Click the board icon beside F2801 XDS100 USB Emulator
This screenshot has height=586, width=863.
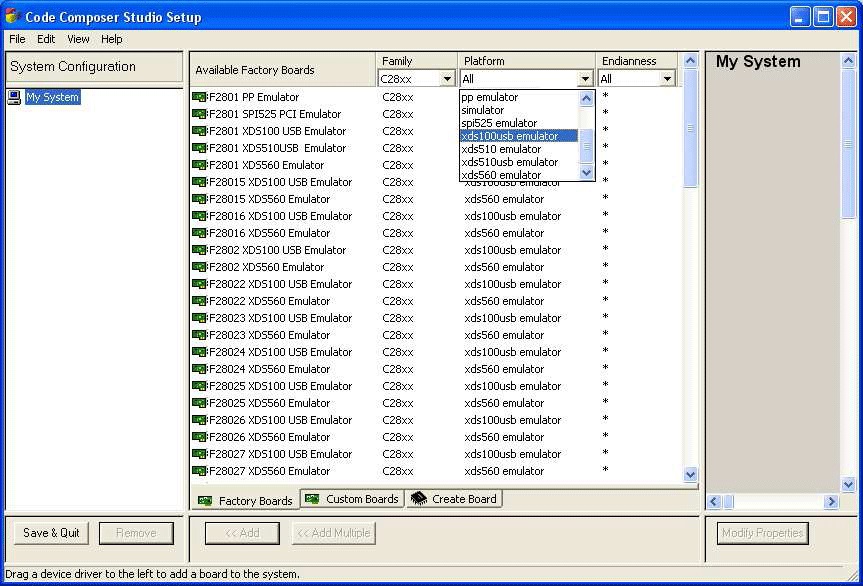click(199, 132)
